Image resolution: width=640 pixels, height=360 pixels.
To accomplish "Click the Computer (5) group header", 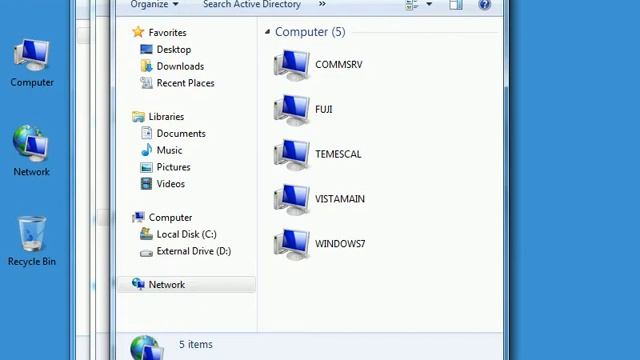I will click(310, 32).
